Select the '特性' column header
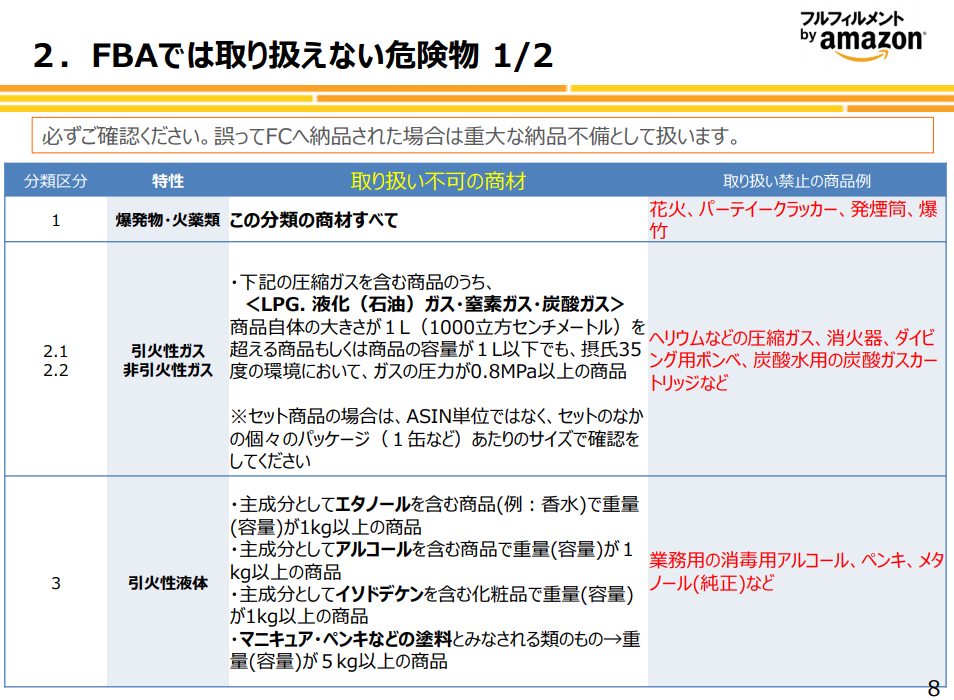The height and width of the screenshot is (700, 954). [x=168, y=181]
